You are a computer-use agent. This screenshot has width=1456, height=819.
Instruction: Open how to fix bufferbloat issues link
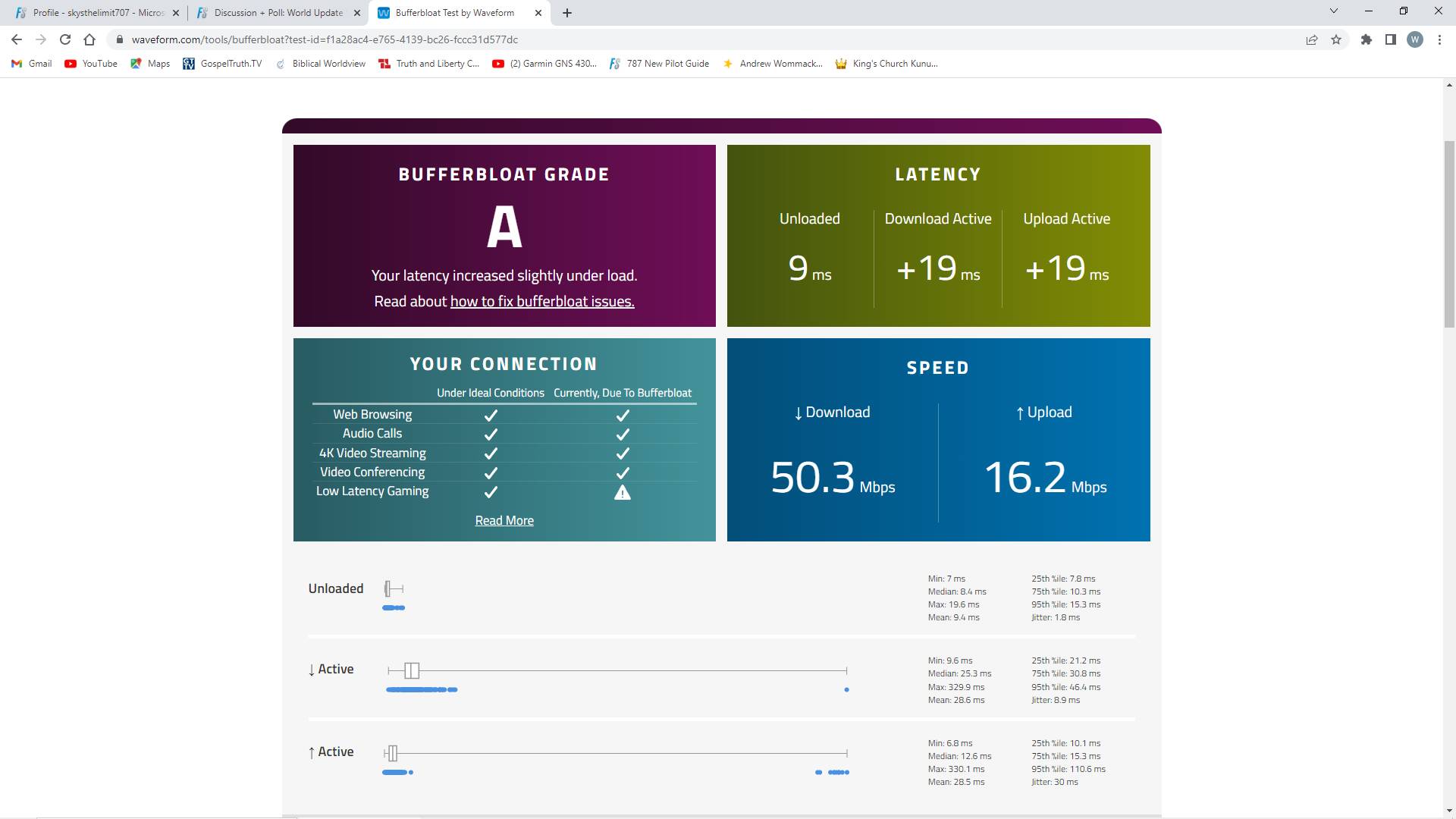coord(542,301)
